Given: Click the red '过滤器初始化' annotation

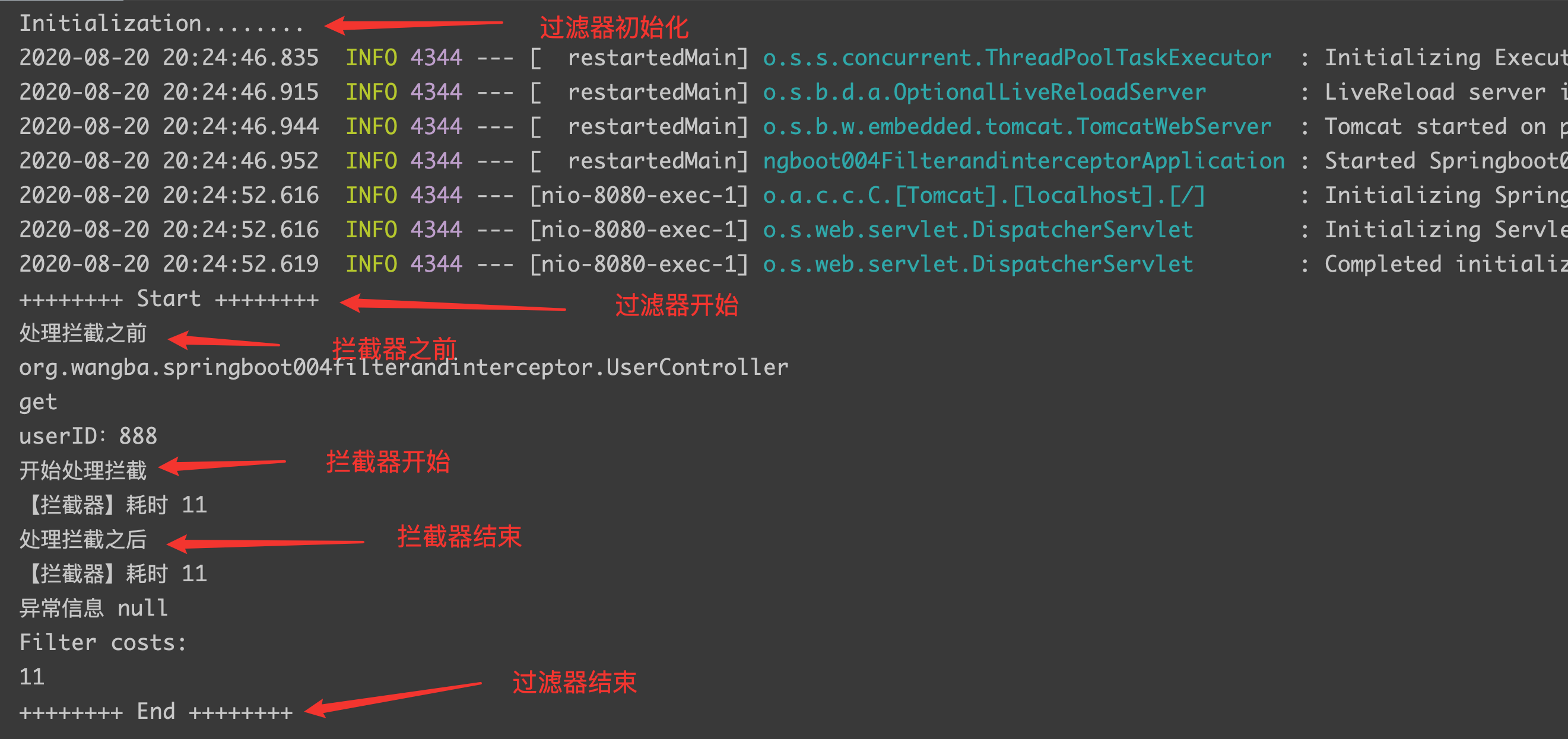Looking at the screenshot, I should 614,28.
